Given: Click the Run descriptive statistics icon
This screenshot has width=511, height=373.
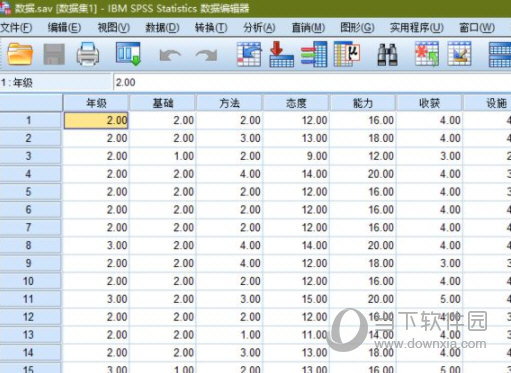Looking at the screenshot, I should click(347, 54).
